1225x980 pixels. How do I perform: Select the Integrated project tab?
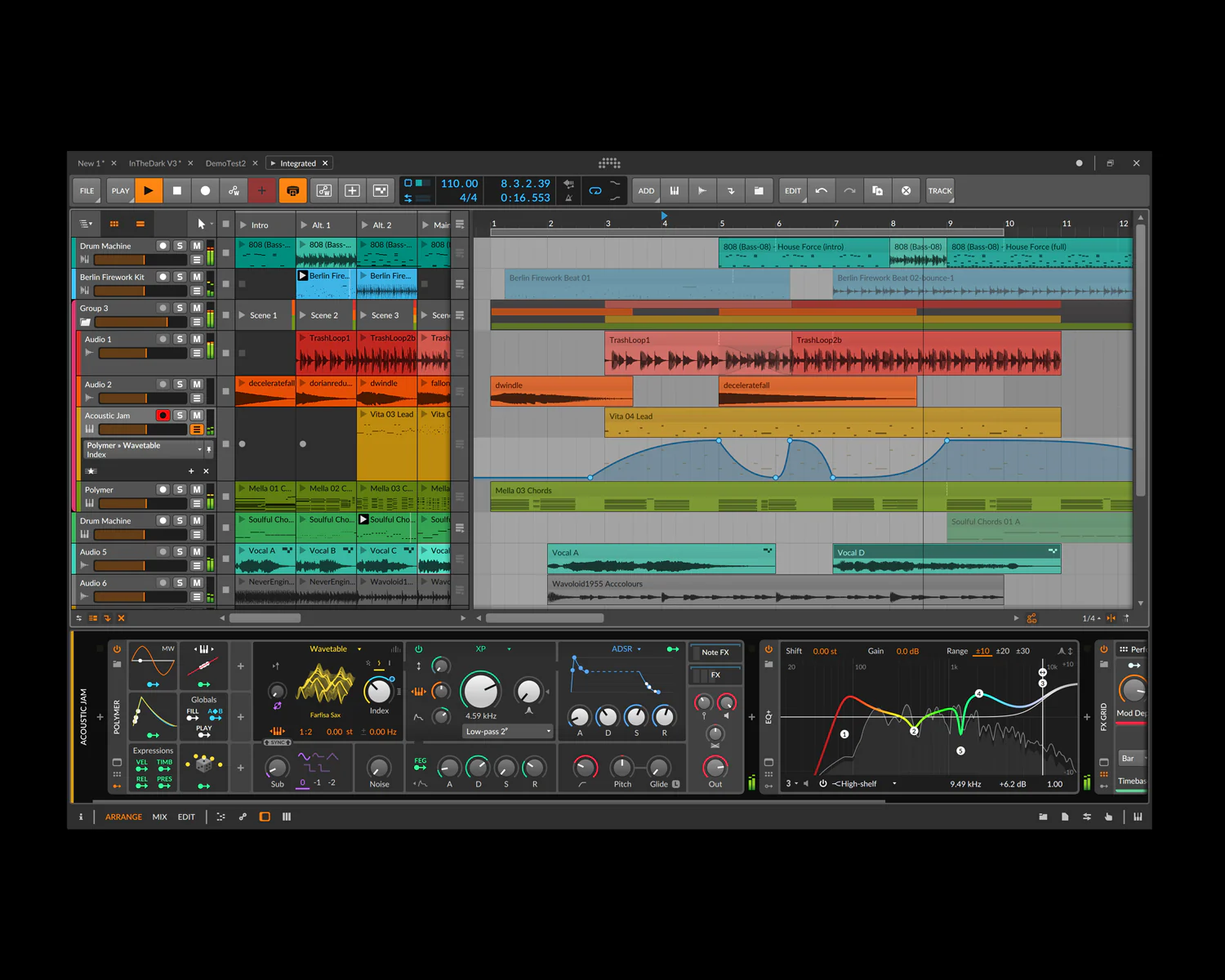298,163
